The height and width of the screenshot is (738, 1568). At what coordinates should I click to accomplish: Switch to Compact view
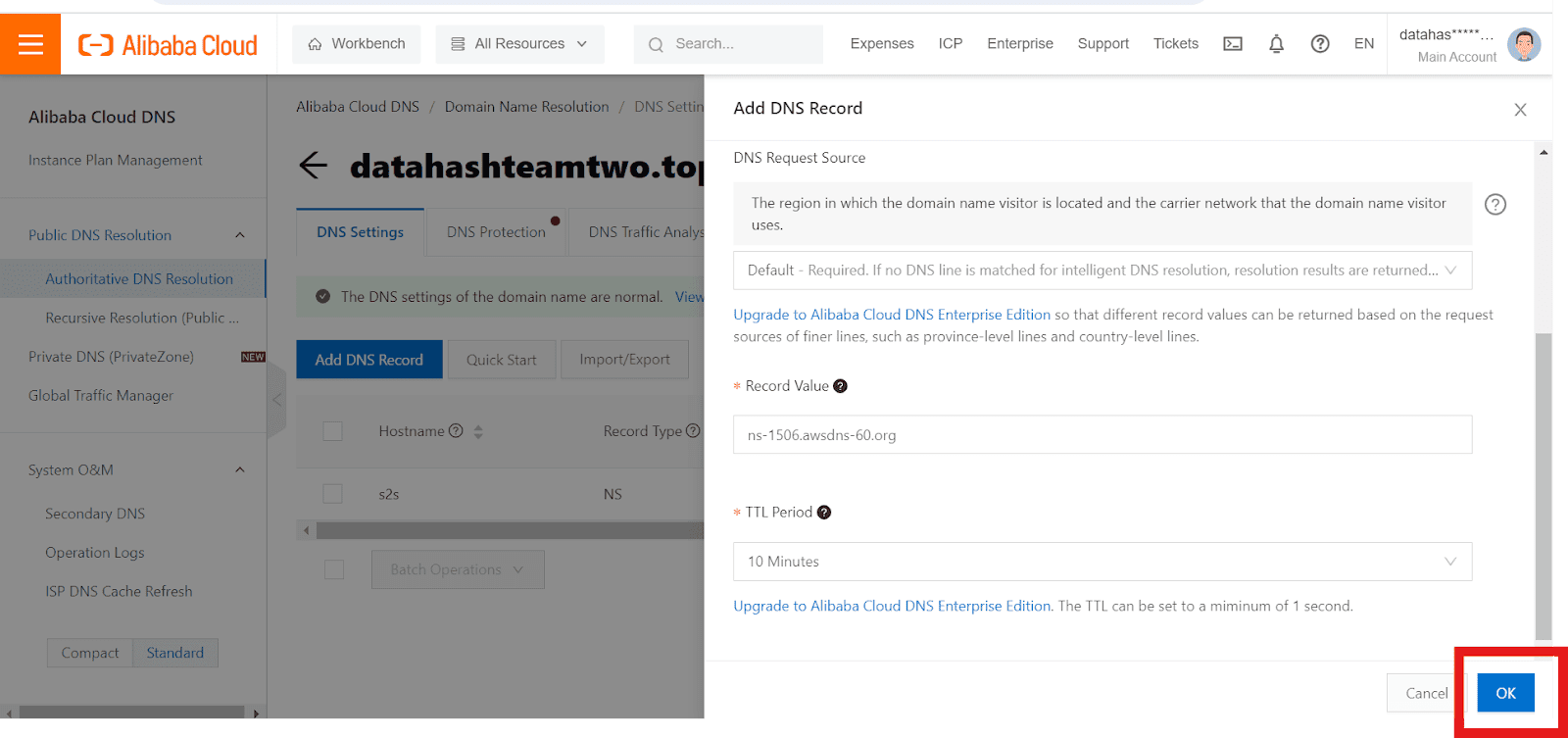90,653
